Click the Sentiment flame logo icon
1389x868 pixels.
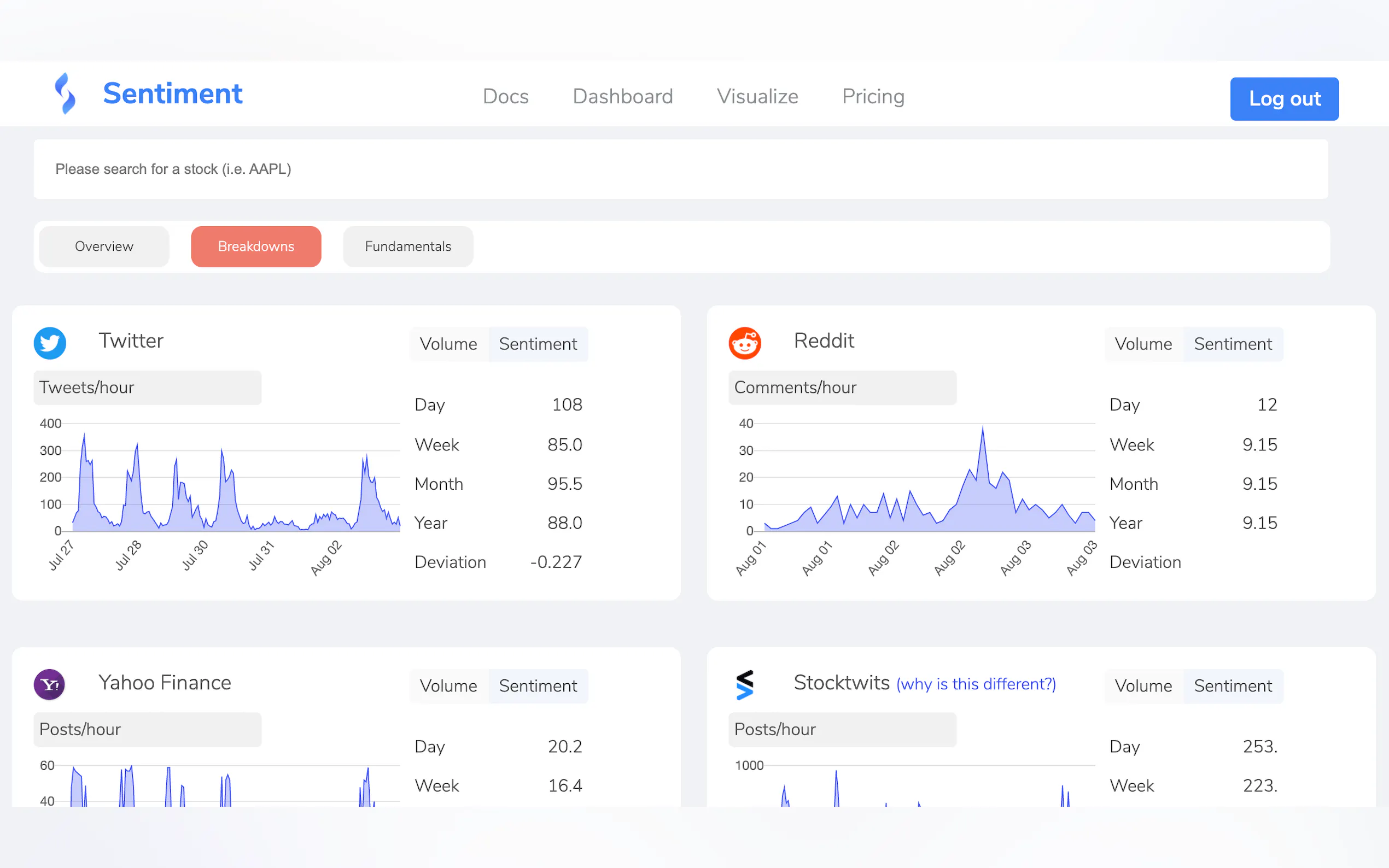(65, 93)
